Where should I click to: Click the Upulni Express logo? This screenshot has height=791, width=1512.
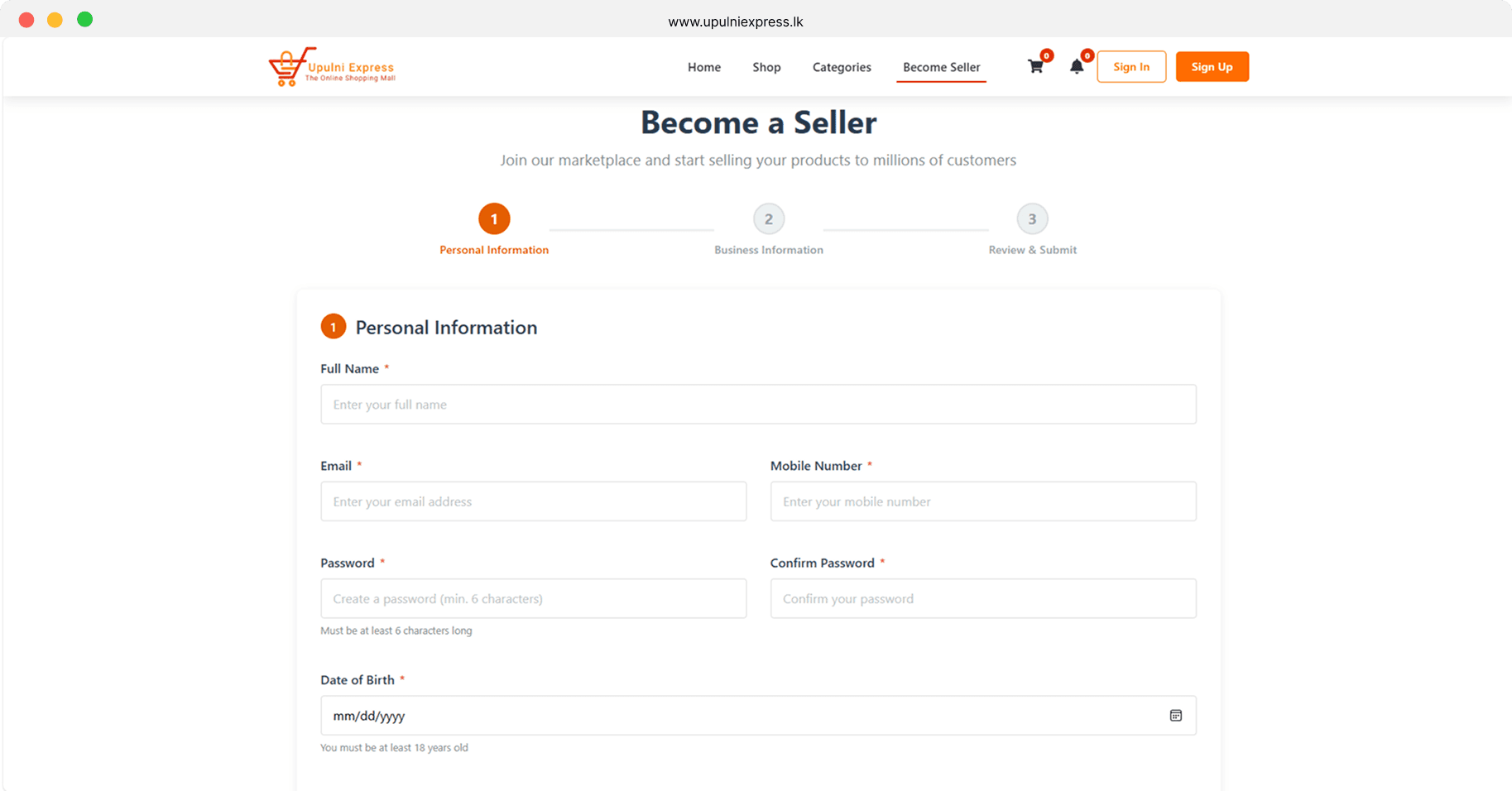coord(331,66)
